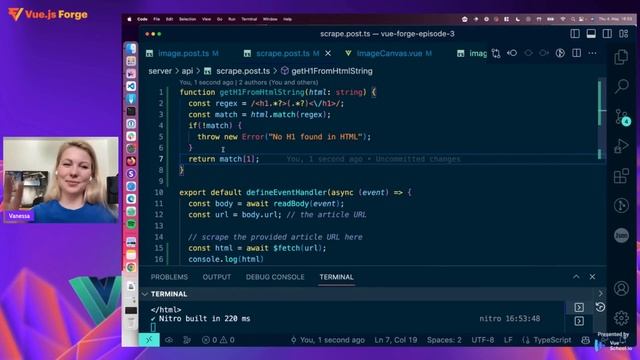Open Customize Layout icon in title bar
Image resolution: width=640 pixels, height=360 pixels.
(623, 34)
